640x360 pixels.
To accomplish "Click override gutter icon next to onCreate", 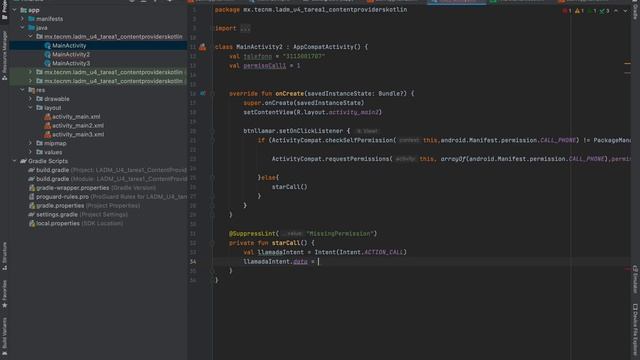I will (202, 93).
